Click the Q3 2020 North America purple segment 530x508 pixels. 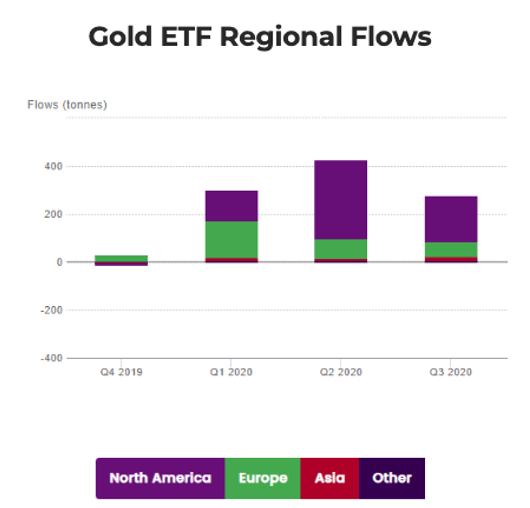451,219
